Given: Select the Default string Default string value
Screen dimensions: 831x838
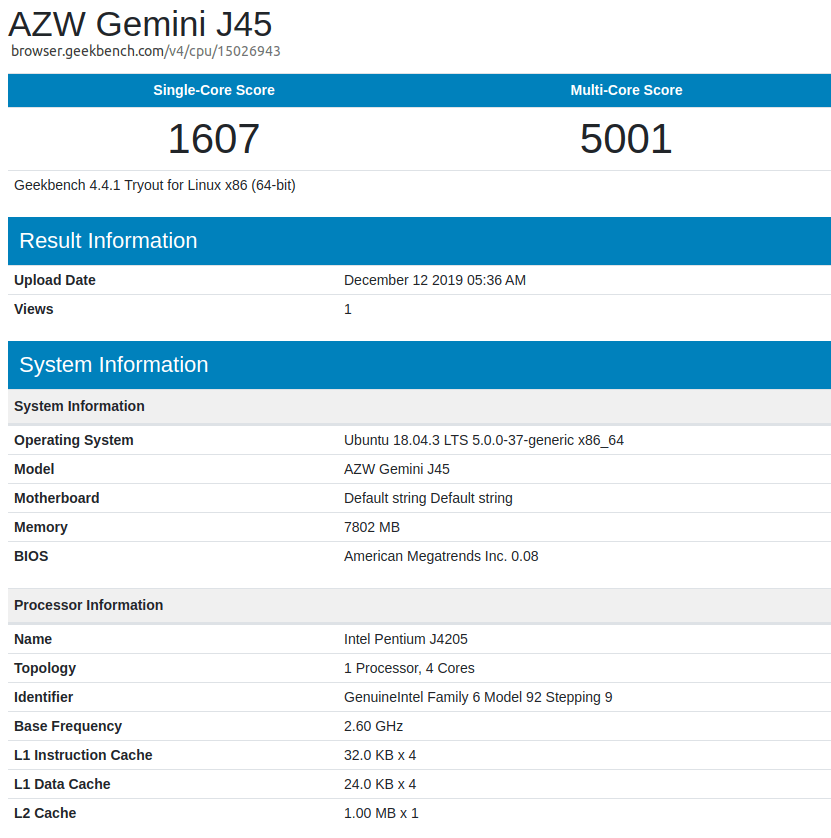Looking at the screenshot, I should [x=428, y=498].
